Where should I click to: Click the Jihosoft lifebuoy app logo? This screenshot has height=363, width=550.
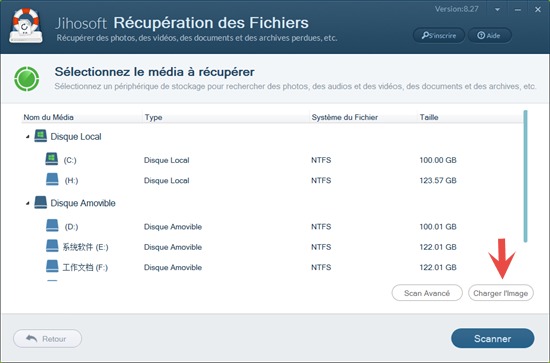click(x=26, y=26)
